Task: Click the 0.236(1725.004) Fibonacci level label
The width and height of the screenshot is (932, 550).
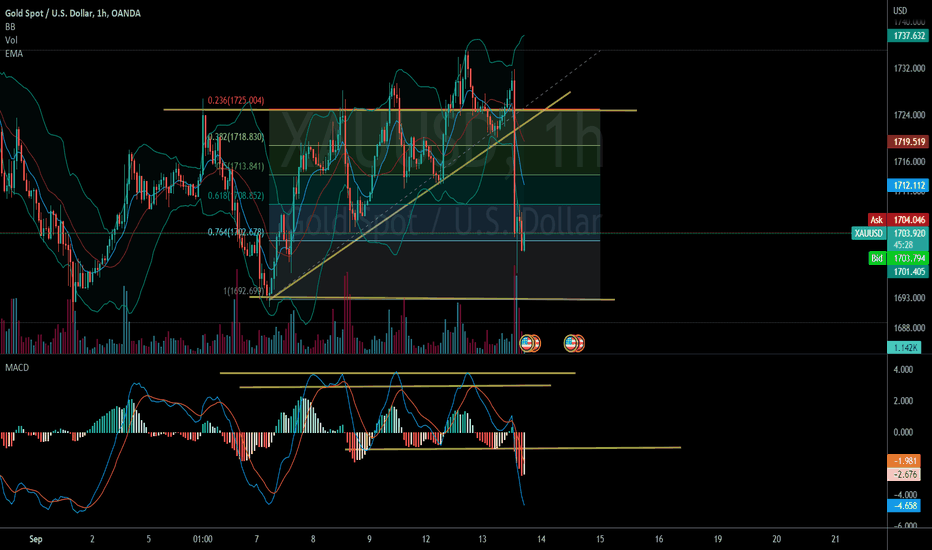Action: (236, 100)
